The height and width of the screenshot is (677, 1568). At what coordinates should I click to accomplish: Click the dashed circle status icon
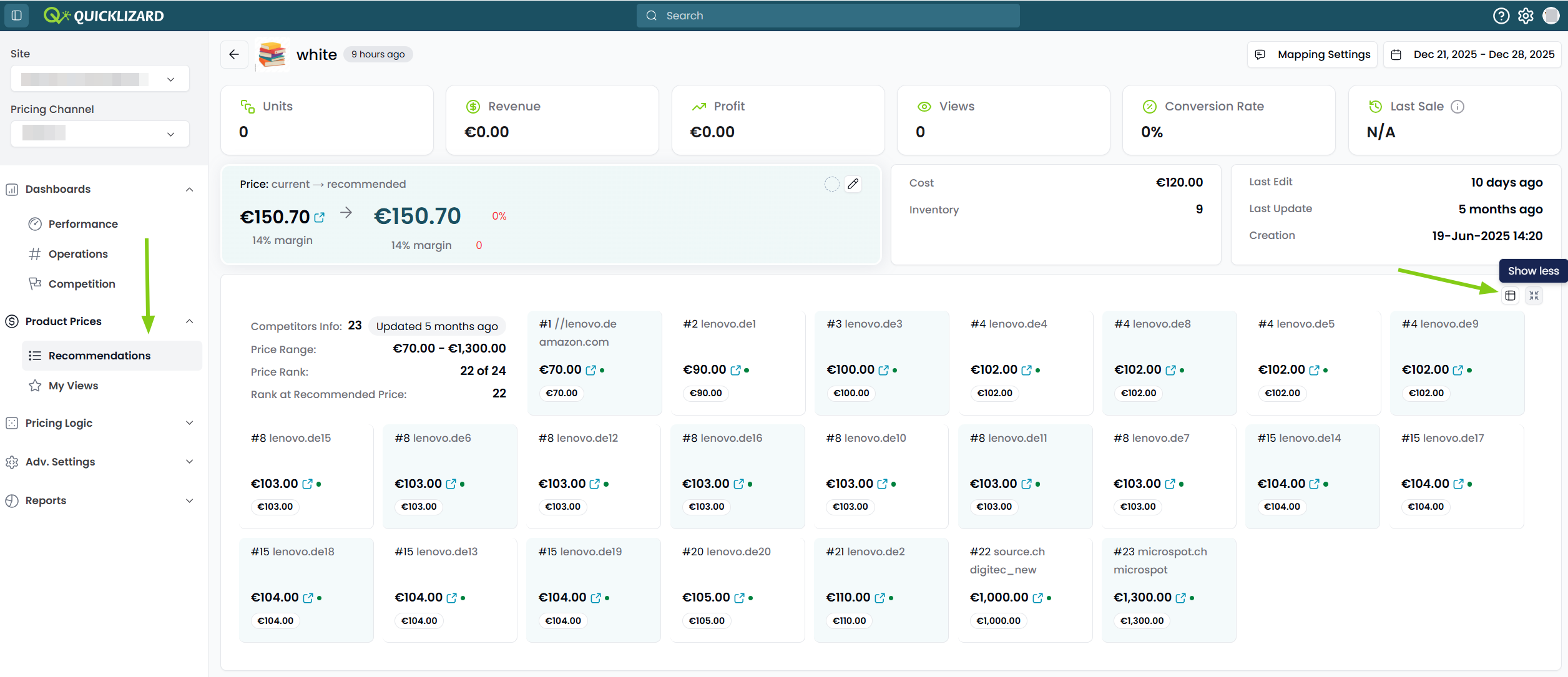831,184
